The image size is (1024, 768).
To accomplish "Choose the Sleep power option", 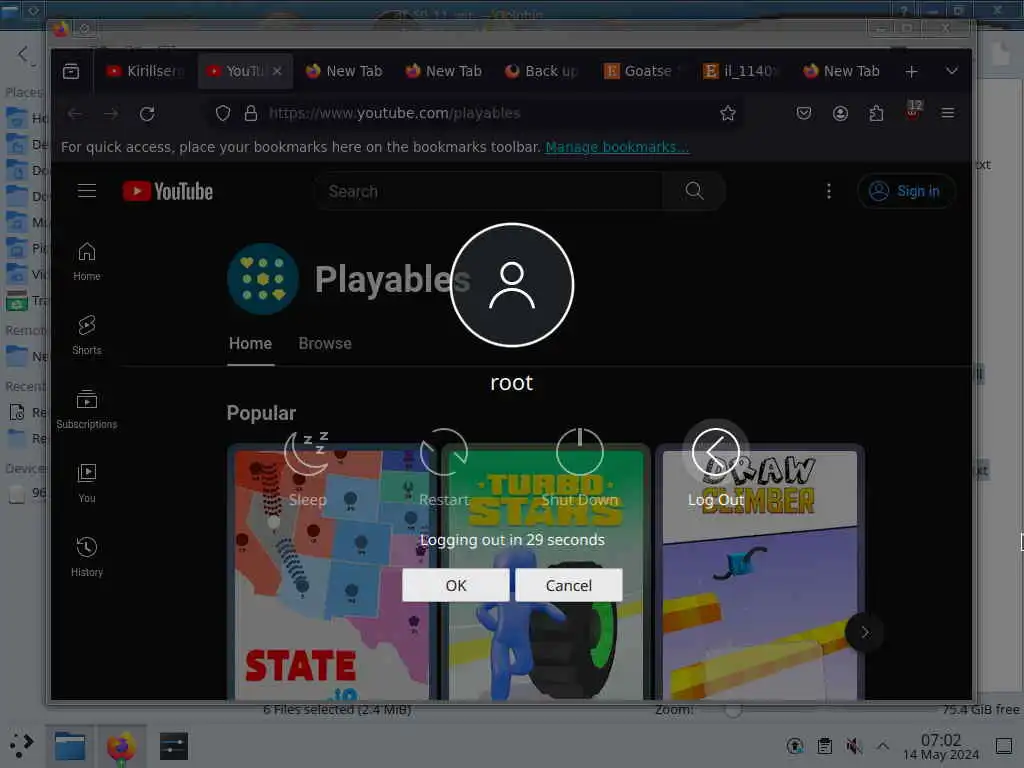I will (307, 468).
